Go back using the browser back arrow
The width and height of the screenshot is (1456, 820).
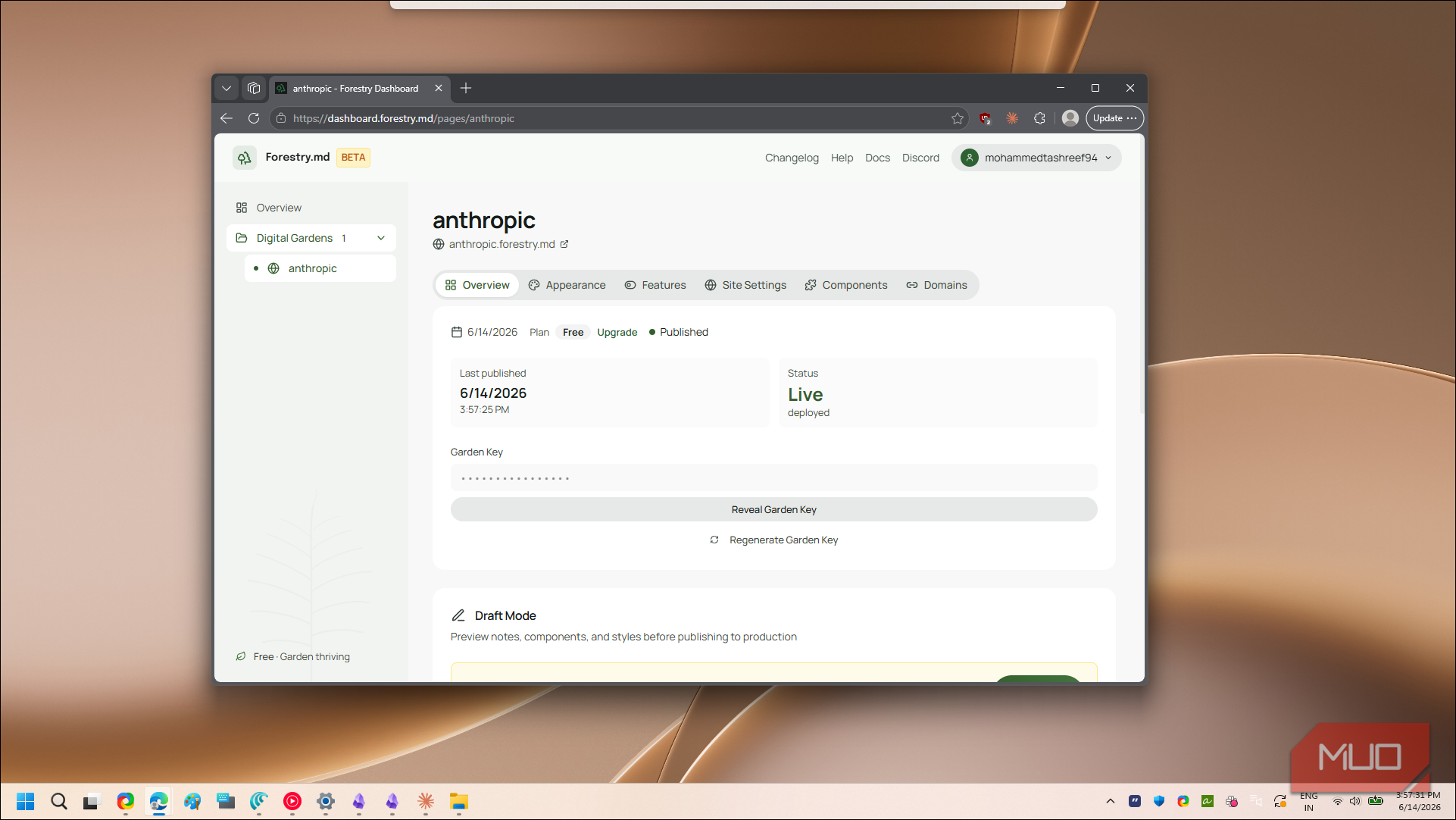coord(226,118)
